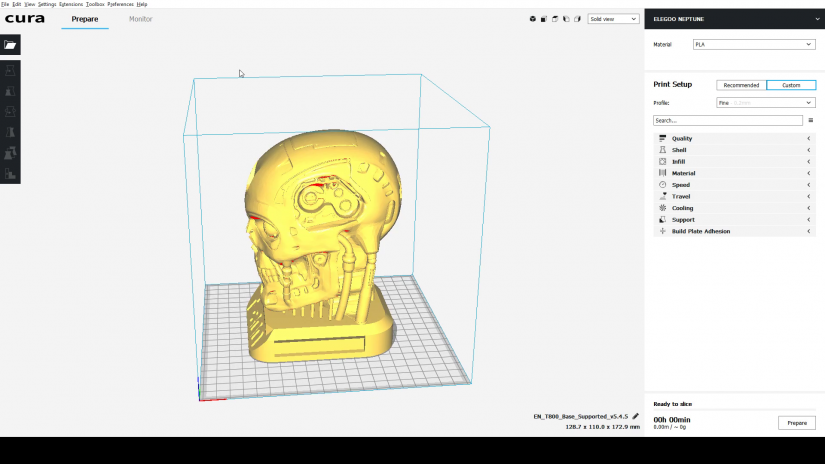
Task: Select the Move tool in left toolbar
Action: 10,70
